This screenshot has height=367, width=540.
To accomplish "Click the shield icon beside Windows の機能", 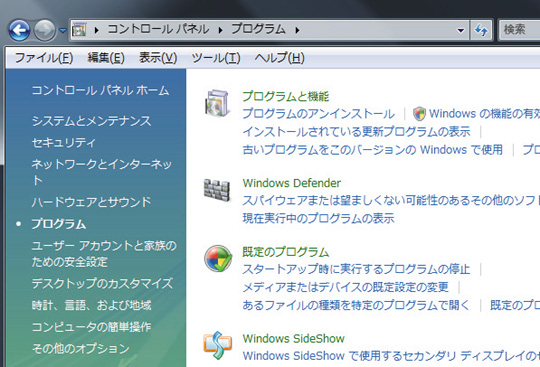I will tap(419, 114).
